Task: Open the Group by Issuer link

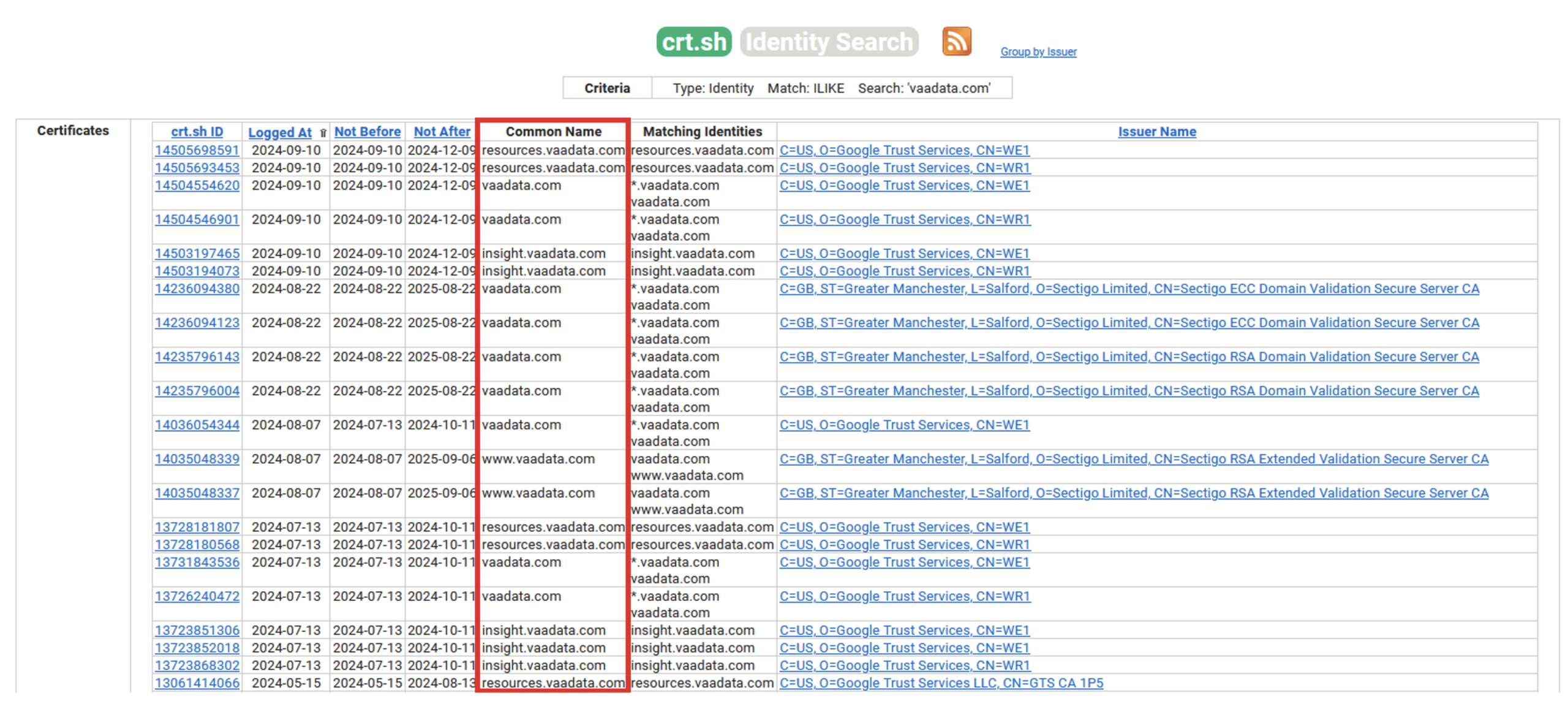Action: coord(1038,51)
